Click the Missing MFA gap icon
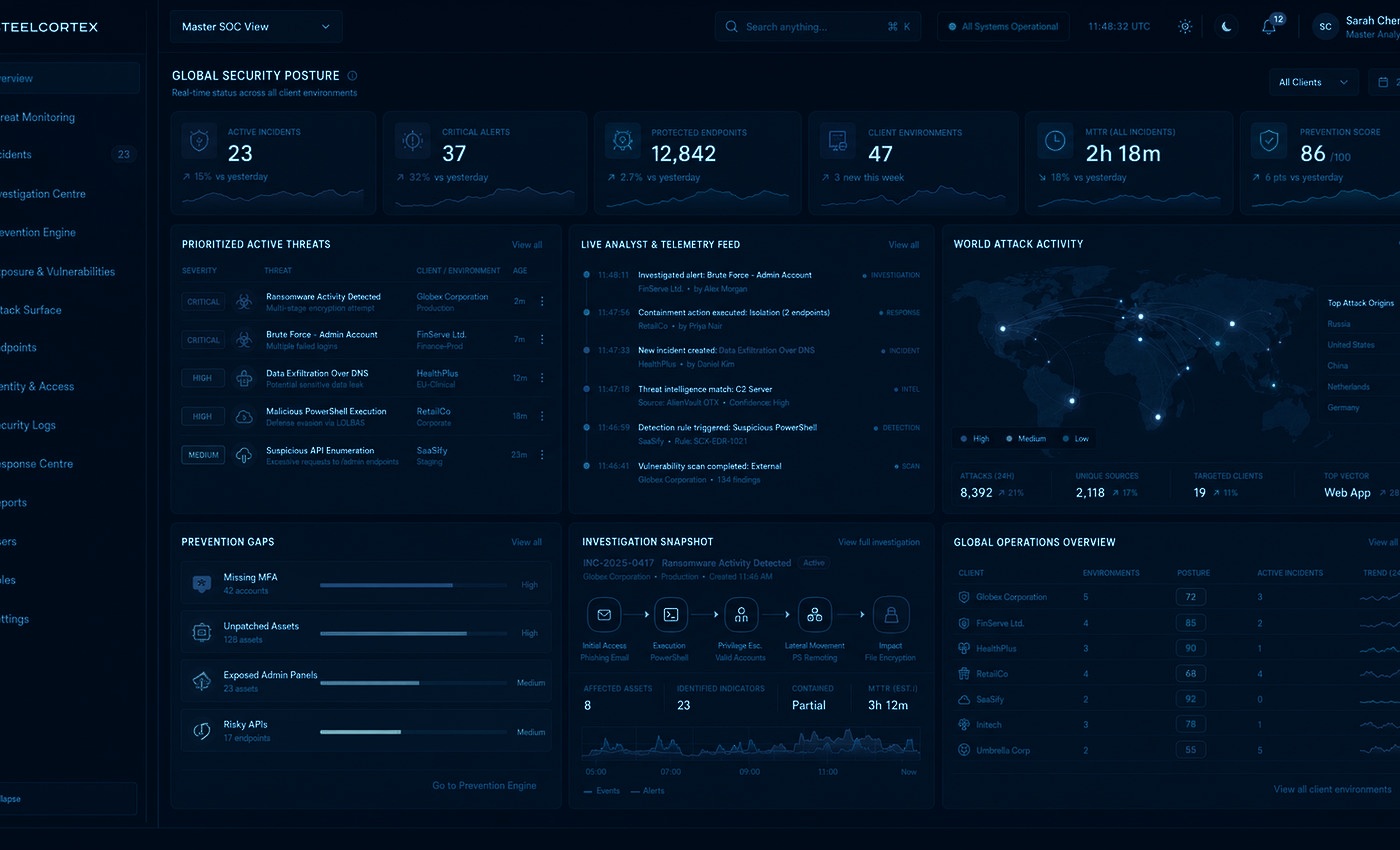The height and width of the screenshot is (850, 1400). (201, 584)
